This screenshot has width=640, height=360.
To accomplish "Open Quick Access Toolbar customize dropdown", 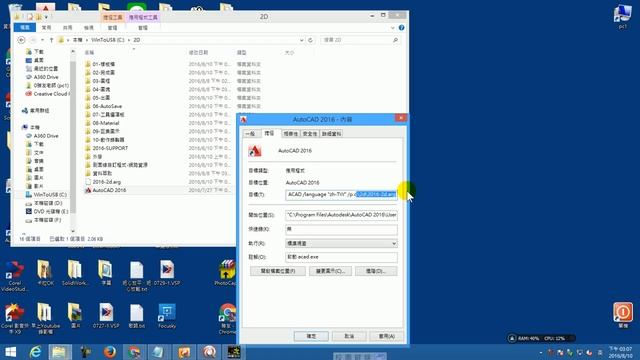I will tap(46, 17).
